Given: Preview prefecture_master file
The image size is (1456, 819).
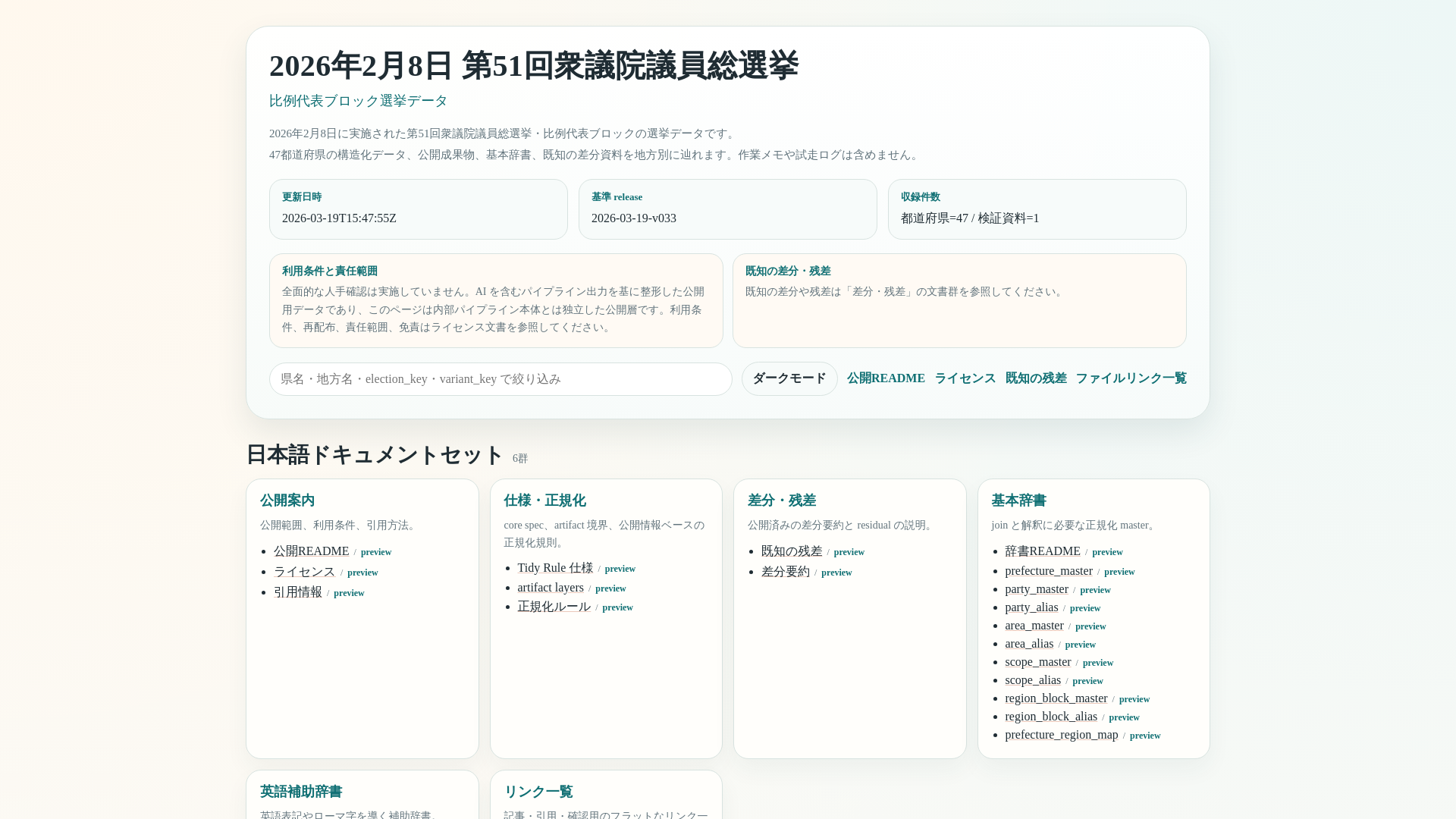Looking at the screenshot, I should click(x=1119, y=572).
